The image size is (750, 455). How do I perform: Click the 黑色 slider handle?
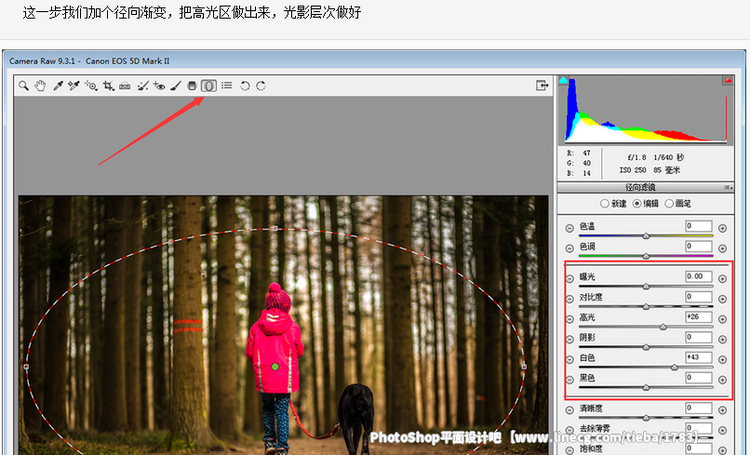[x=646, y=388]
